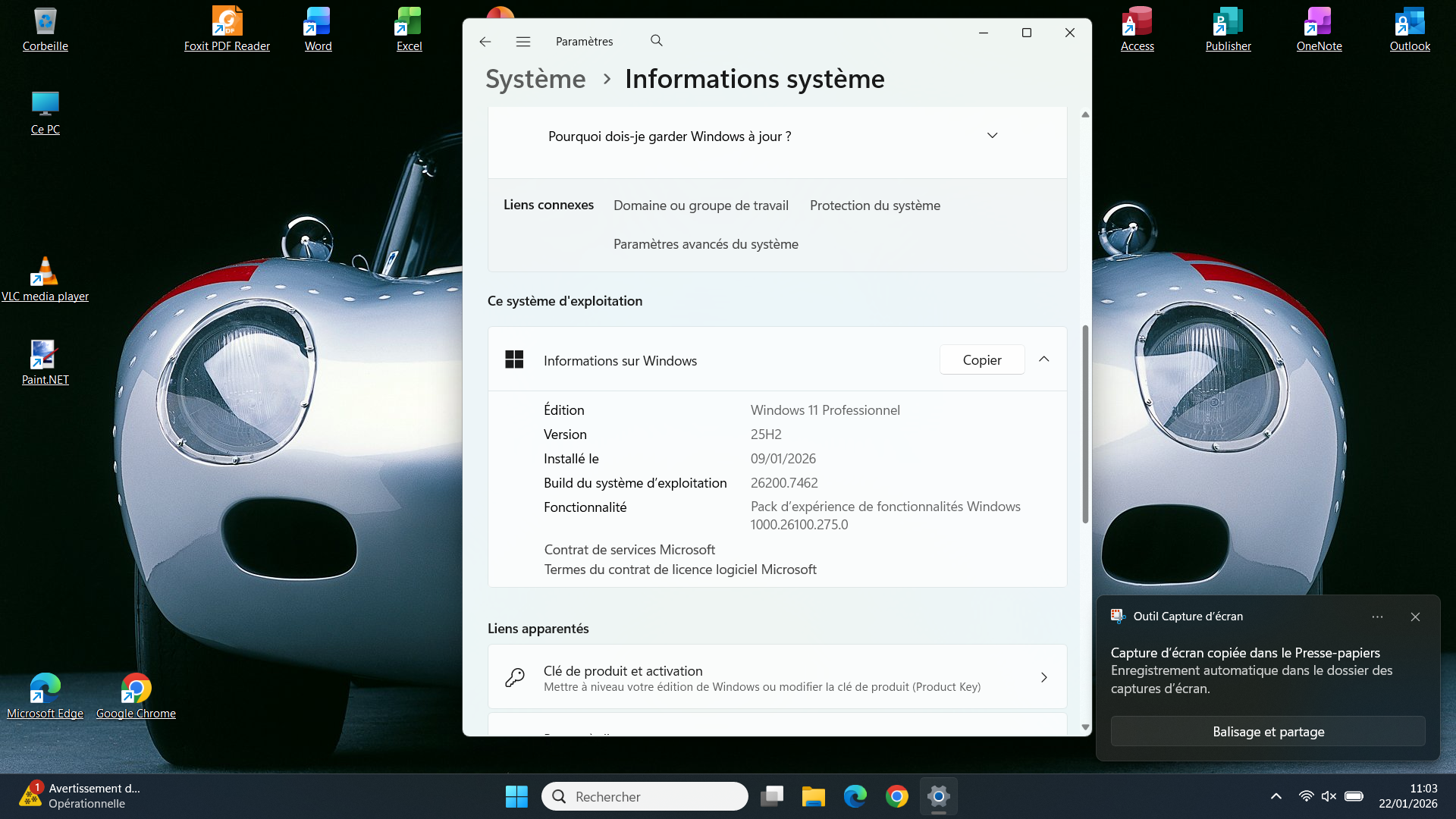The image size is (1456, 819).
Task: Open Paramètres avancés du système link
Action: pos(706,244)
